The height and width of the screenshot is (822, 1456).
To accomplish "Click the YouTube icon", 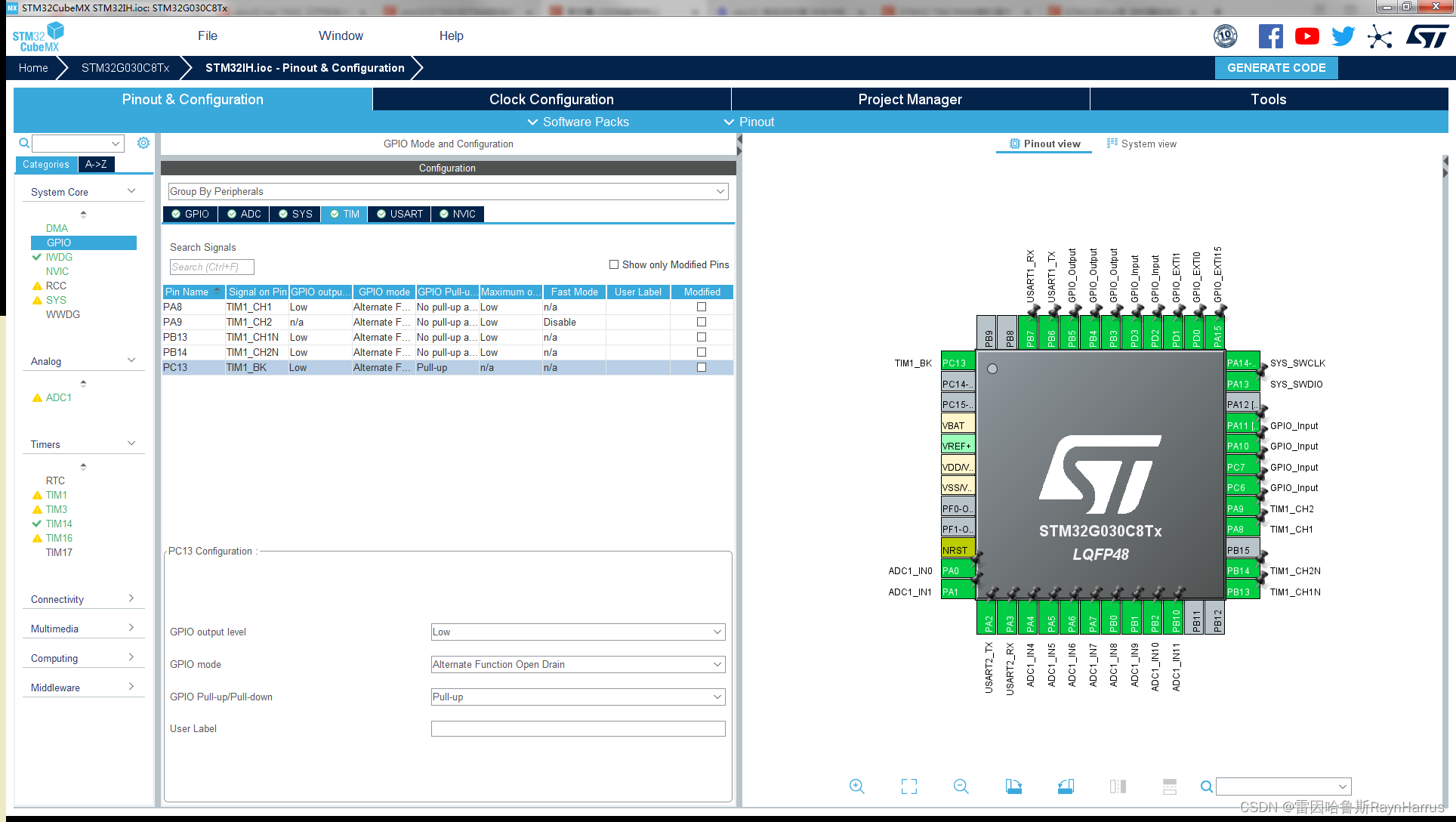I will click(x=1306, y=36).
